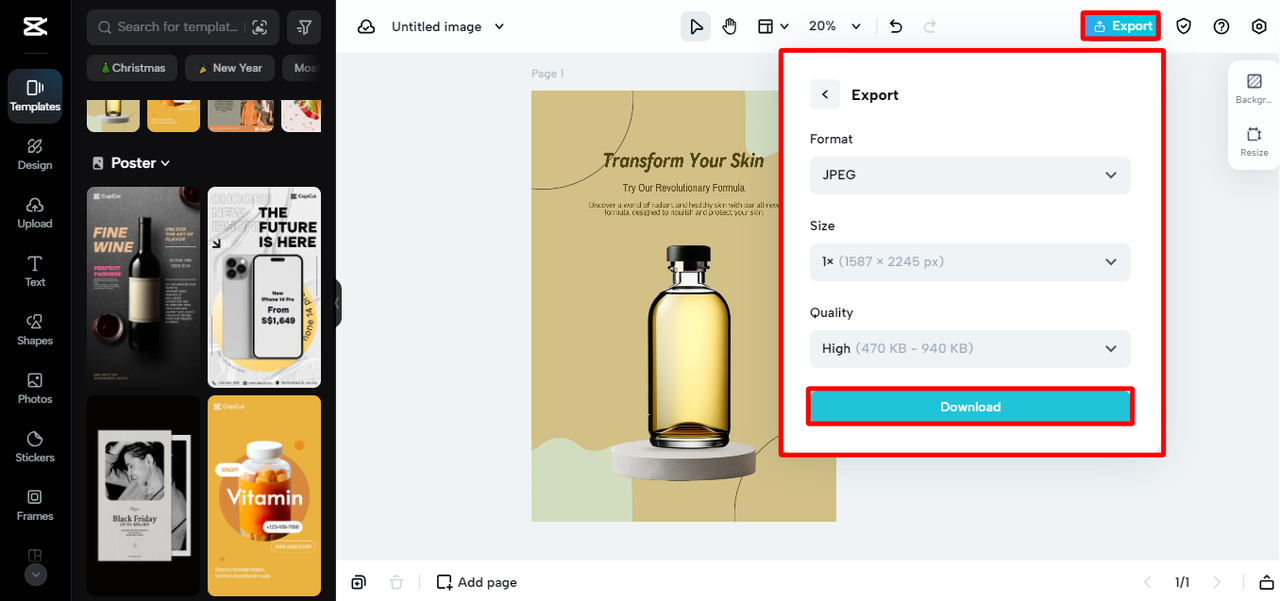This screenshot has width=1280, height=601.
Task: Open the Background tool on right panel
Action: [x=1254, y=88]
